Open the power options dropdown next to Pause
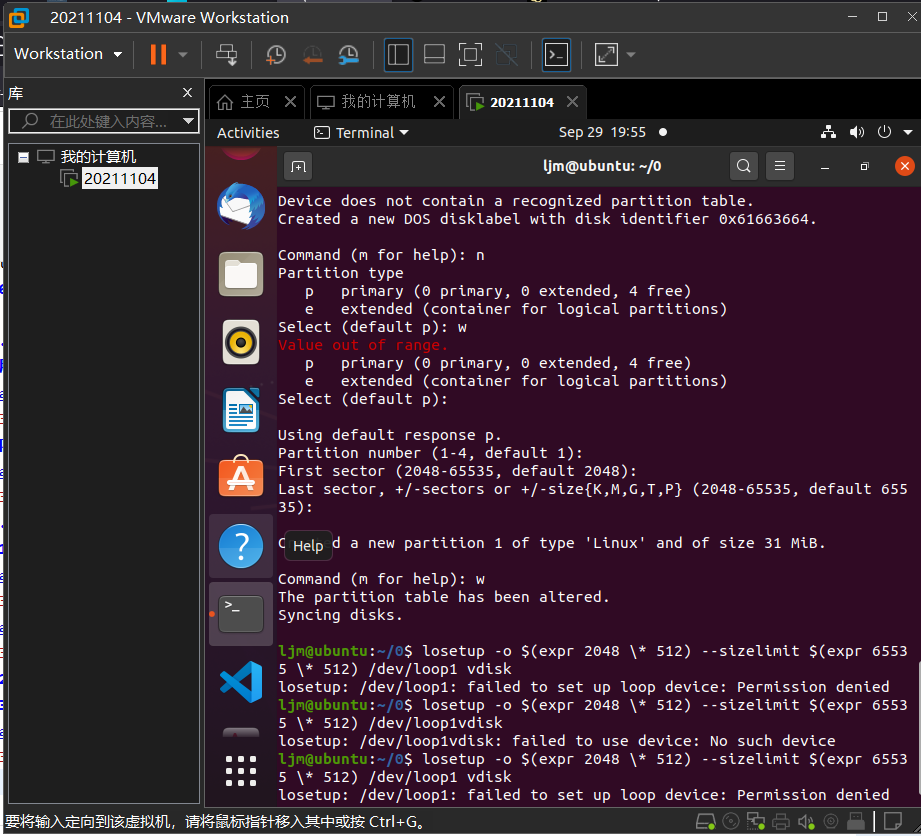921x836 pixels. [183, 55]
